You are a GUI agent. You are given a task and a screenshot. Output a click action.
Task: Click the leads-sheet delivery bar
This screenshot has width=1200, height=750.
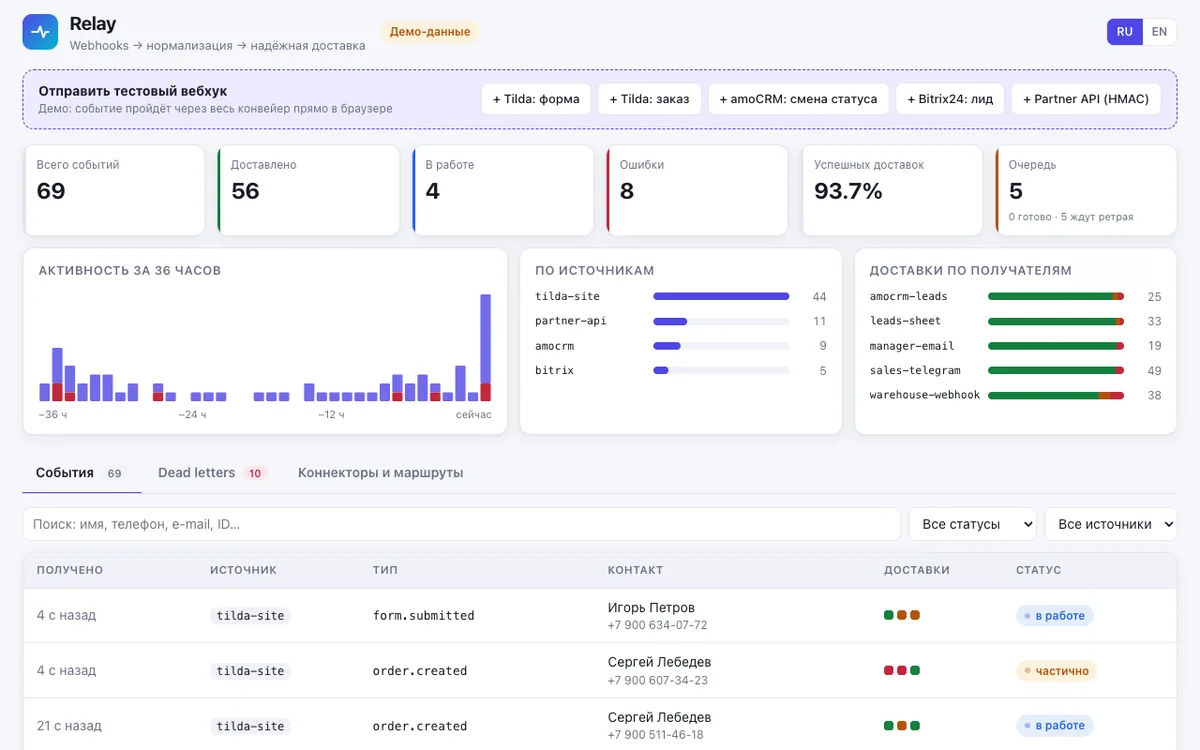tap(1056, 321)
